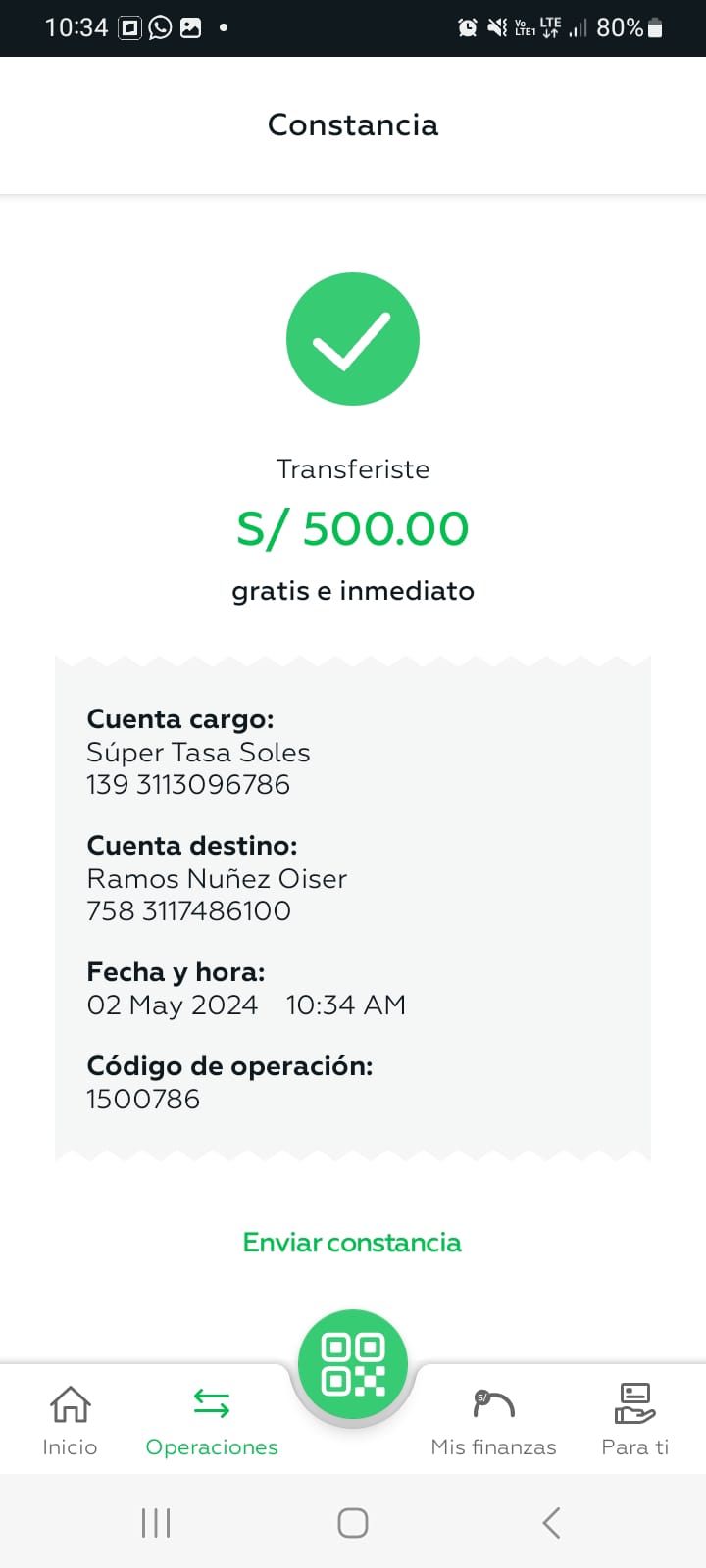Tap the Operaciones transfer arrows icon

212,1404
